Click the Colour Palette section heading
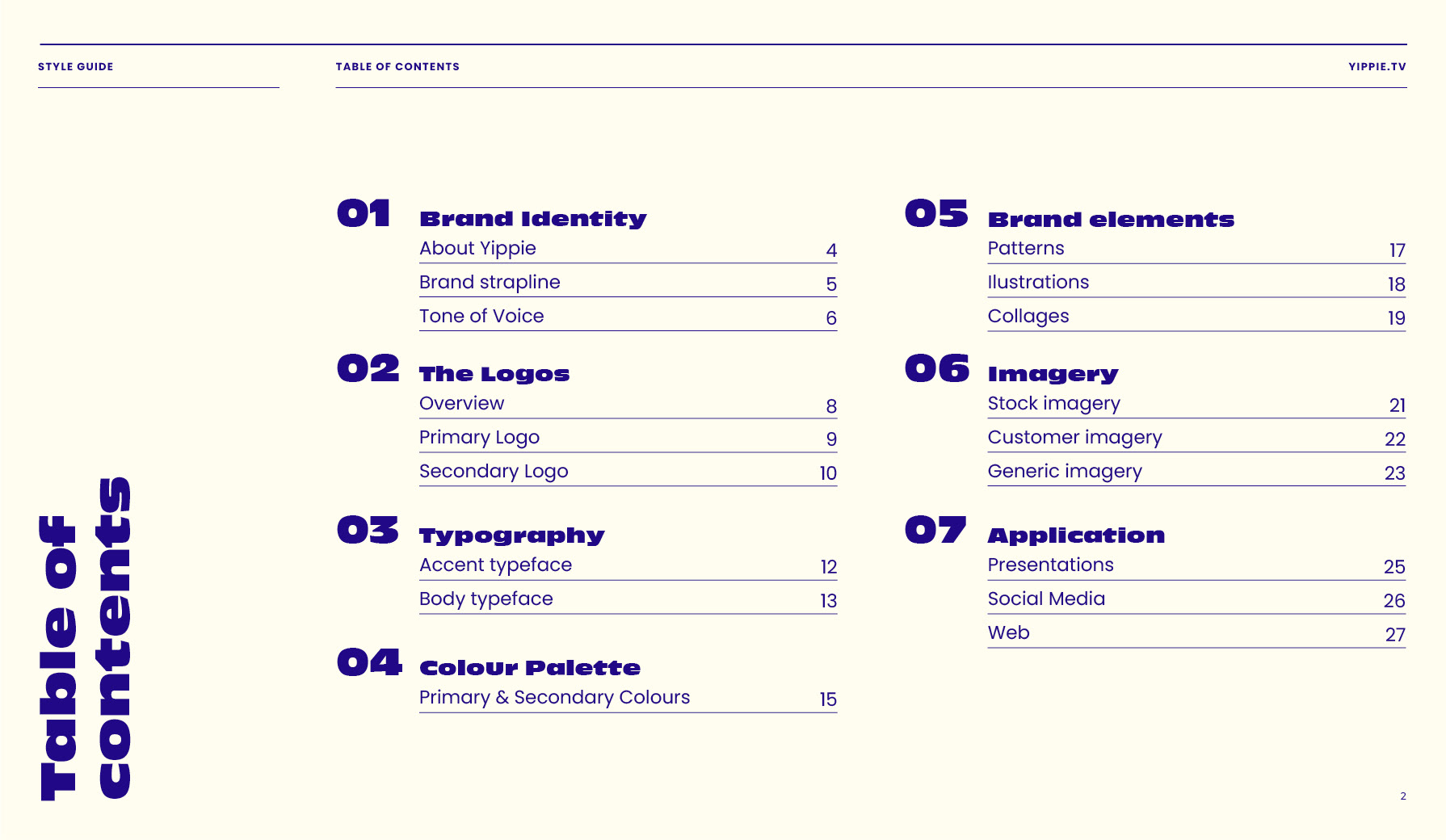Image resolution: width=1446 pixels, height=840 pixels. point(530,668)
